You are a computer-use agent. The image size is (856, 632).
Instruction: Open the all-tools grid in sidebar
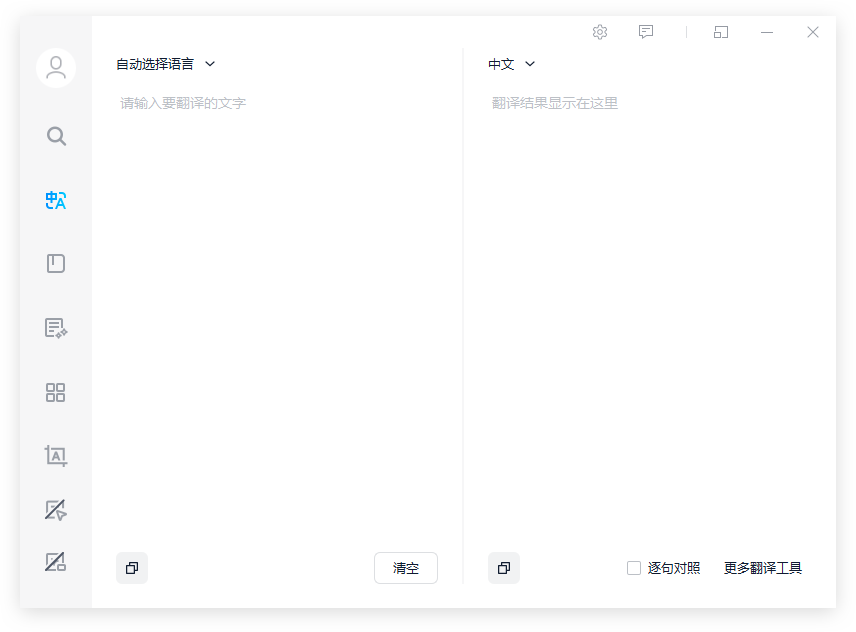point(56,392)
